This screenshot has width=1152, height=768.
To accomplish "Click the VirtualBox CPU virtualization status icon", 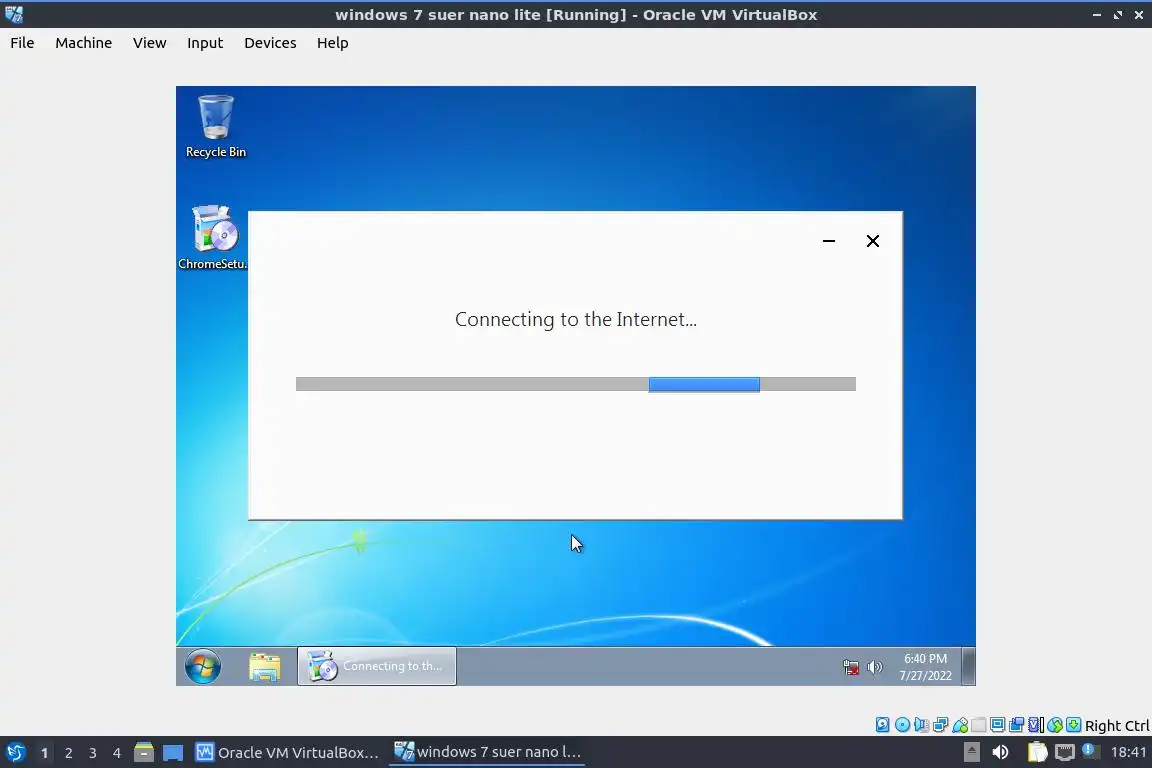I will [x=1036, y=725].
